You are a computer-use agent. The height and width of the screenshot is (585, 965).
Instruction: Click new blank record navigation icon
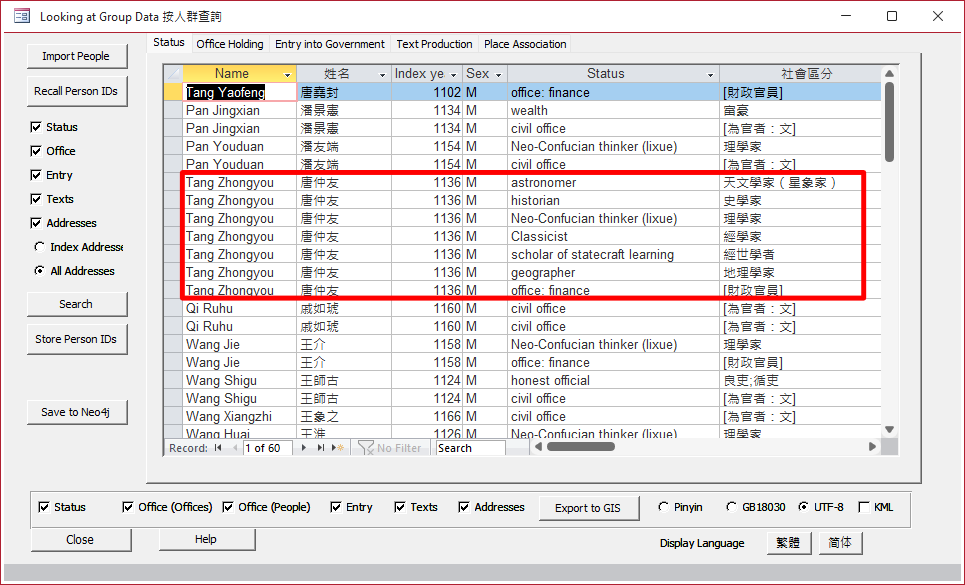pos(338,448)
